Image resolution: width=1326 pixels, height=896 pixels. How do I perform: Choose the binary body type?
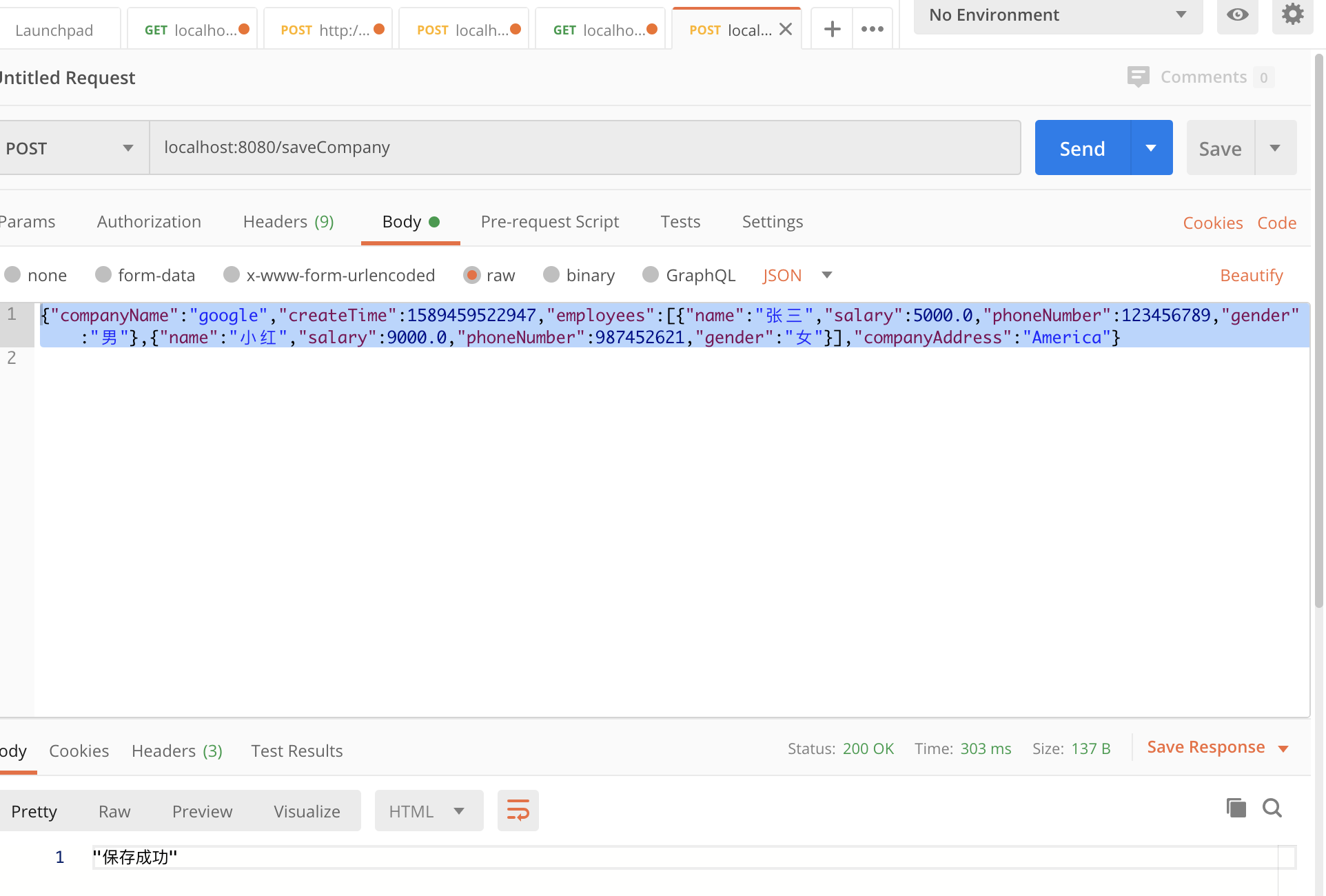[x=551, y=275]
